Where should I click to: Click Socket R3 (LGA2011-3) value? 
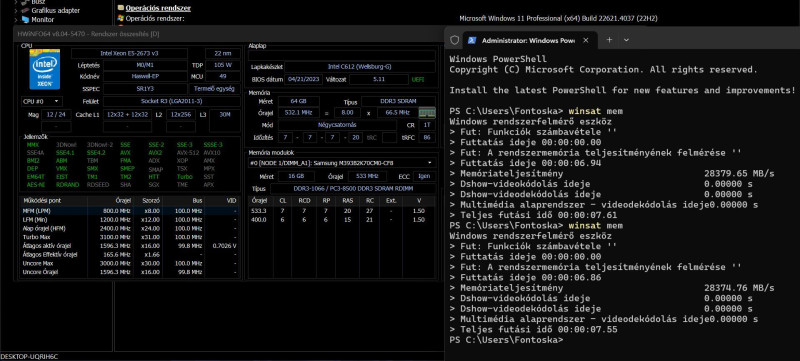pyautogui.click(x=171, y=101)
